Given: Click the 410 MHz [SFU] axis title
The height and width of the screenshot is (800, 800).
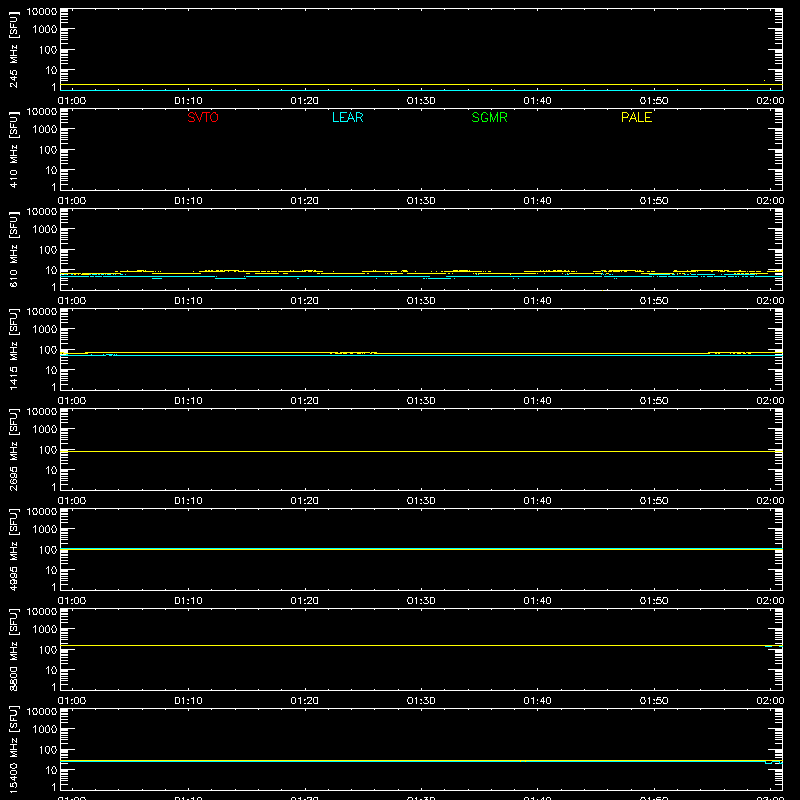Looking at the screenshot, I should coord(13,149).
